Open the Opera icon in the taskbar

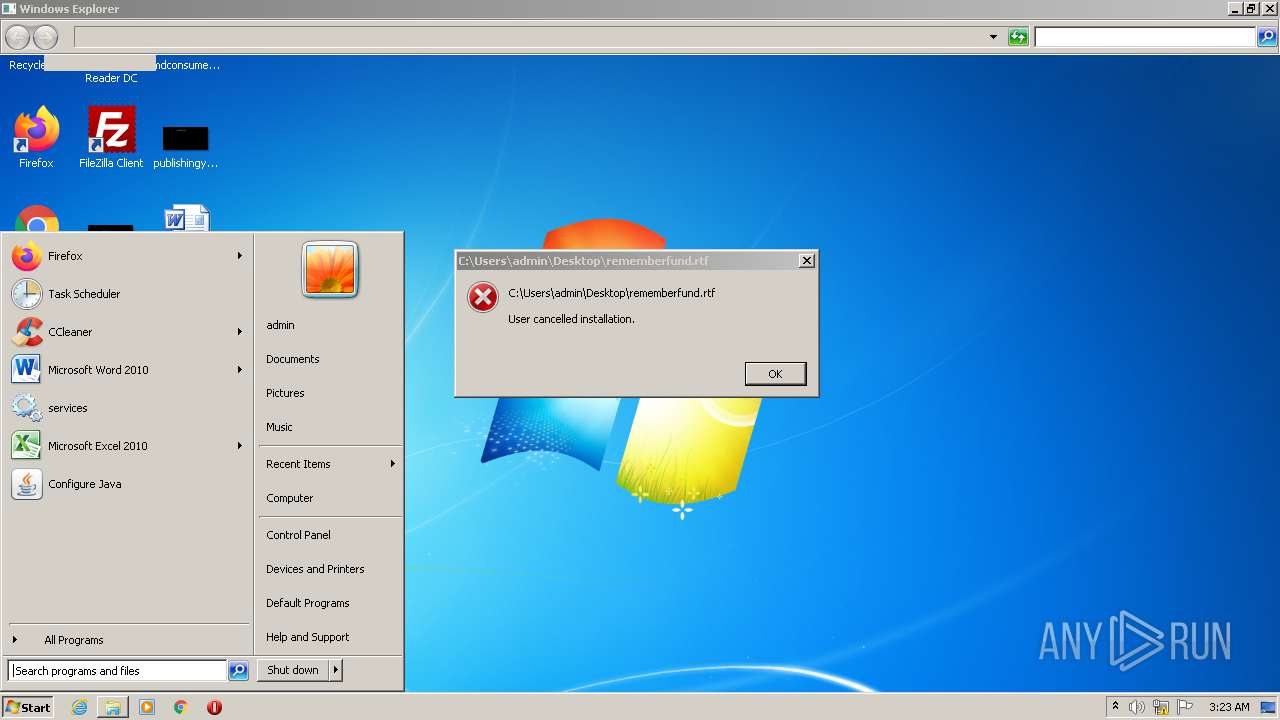coord(214,707)
